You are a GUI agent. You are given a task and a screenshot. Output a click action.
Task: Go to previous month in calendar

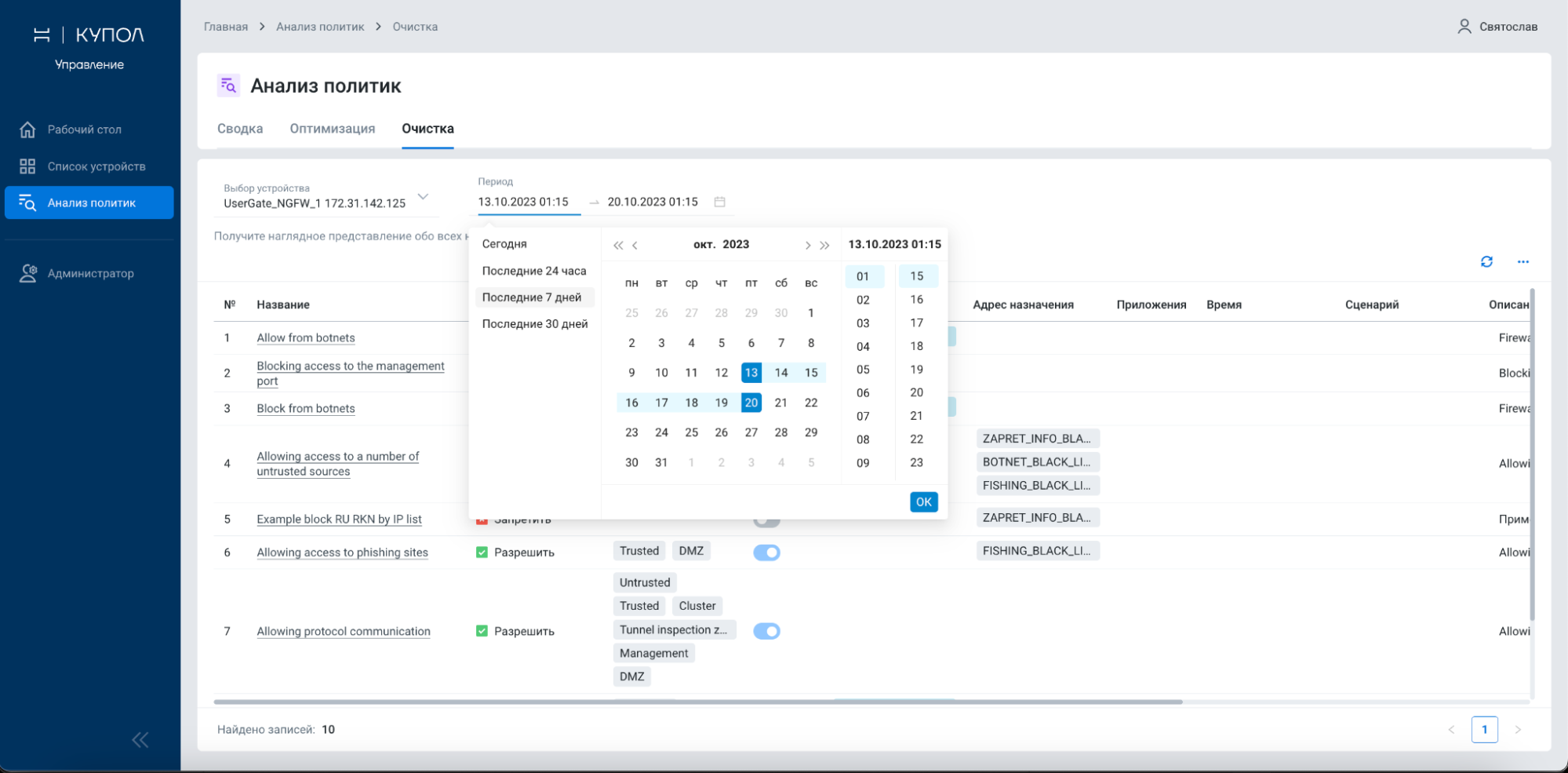[635, 246]
